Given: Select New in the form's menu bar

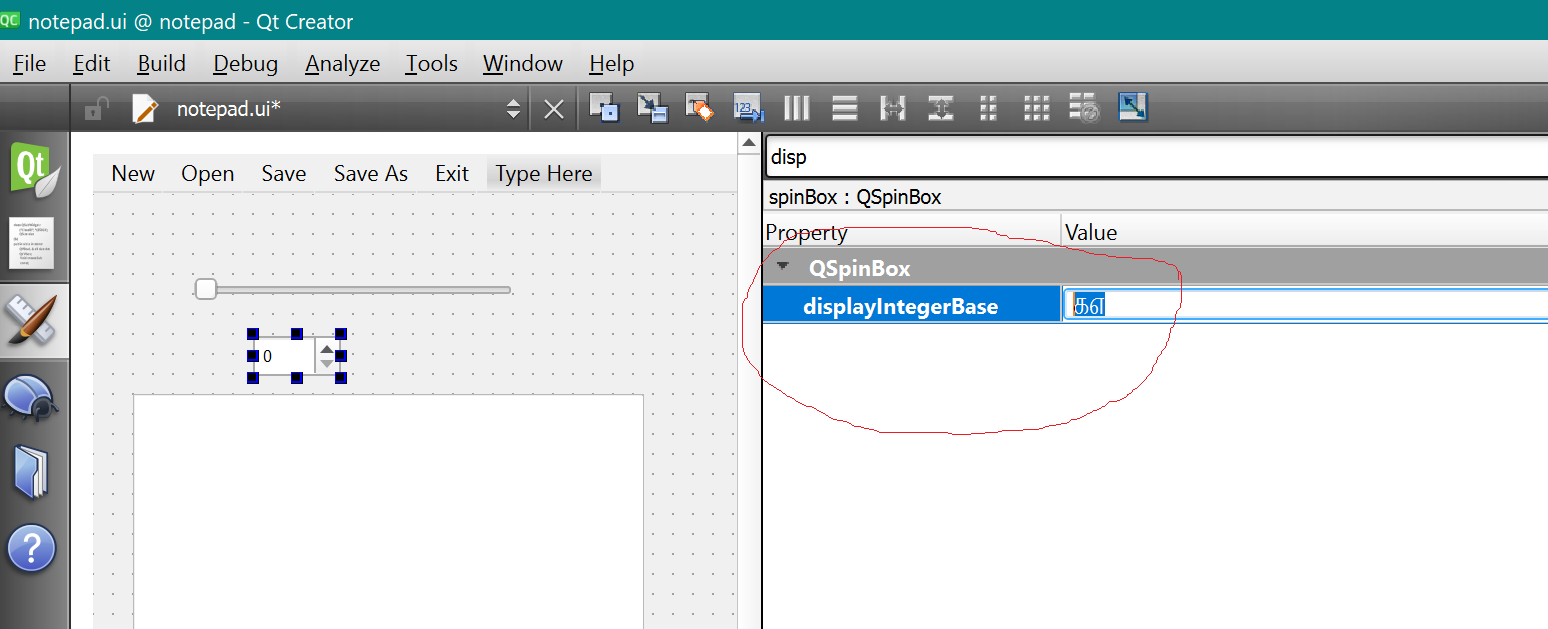Looking at the screenshot, I should (133, 173).
